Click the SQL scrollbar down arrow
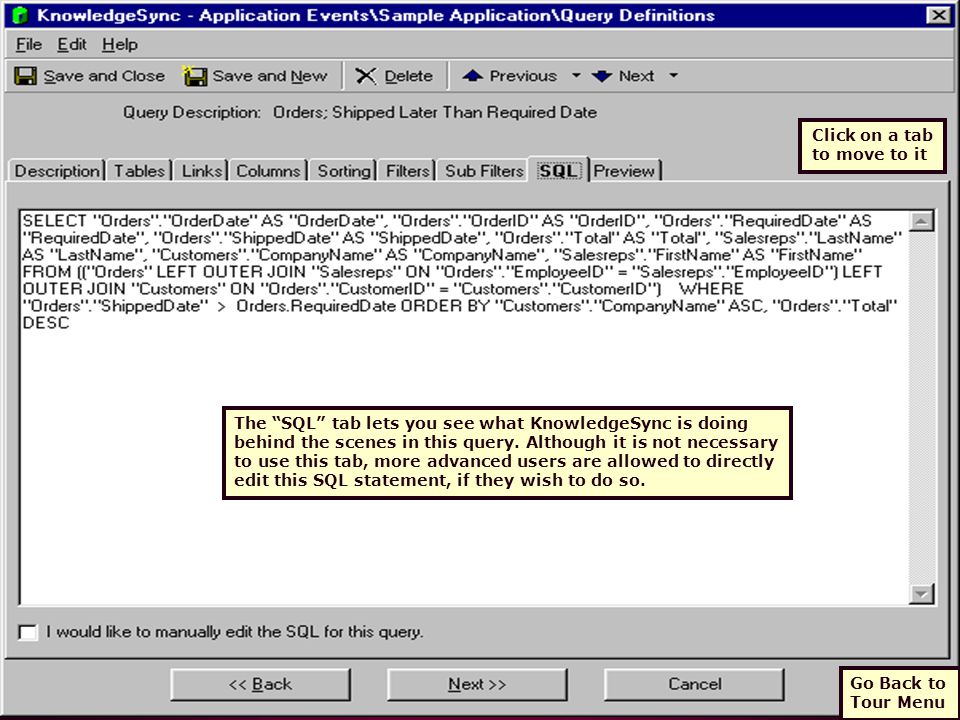The image size is (960, 720). (x=921, y=593)
